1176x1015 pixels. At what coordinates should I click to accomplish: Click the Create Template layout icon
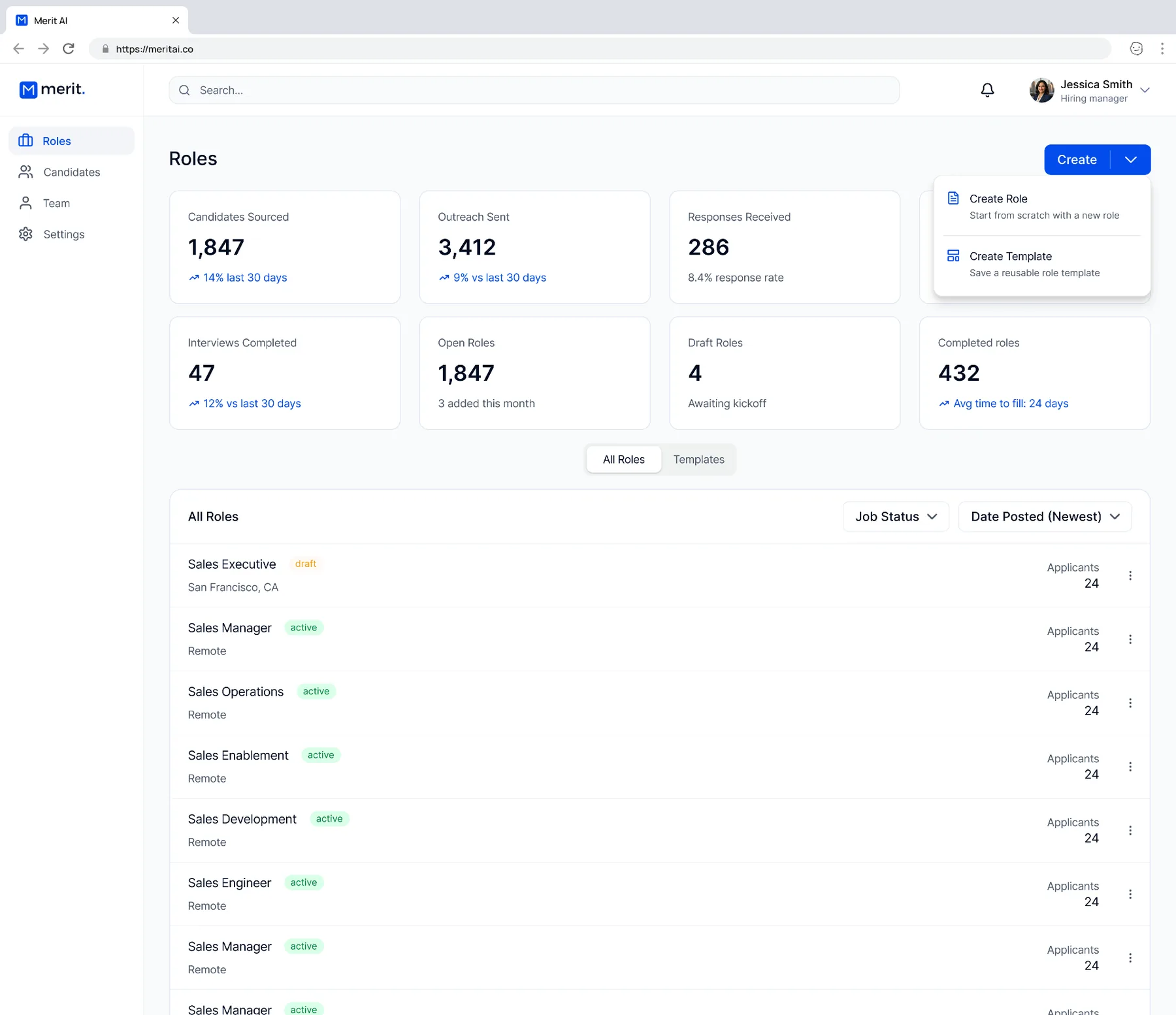[x=953, y=255]
